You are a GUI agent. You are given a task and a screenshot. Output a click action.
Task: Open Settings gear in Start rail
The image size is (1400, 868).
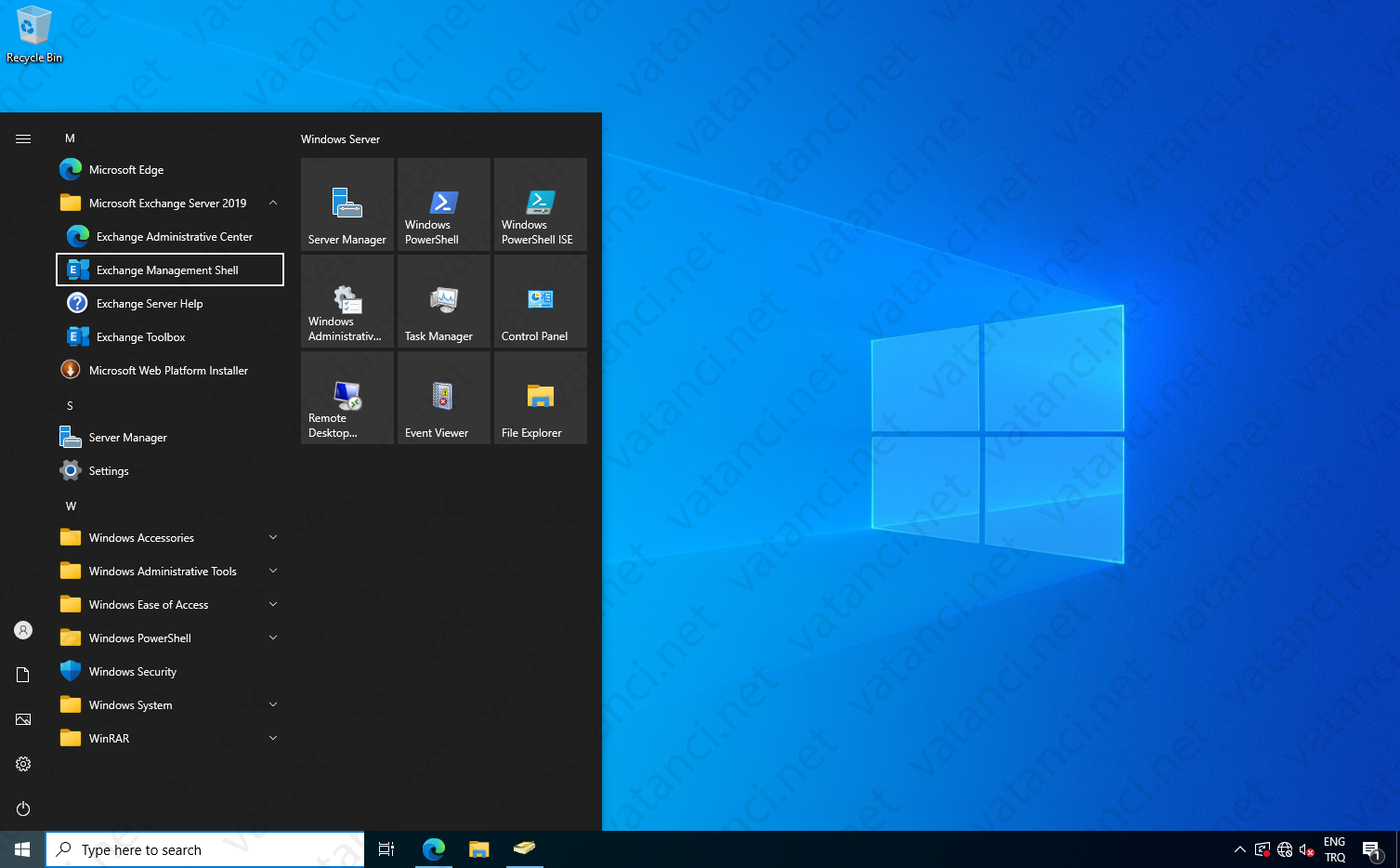23,764
